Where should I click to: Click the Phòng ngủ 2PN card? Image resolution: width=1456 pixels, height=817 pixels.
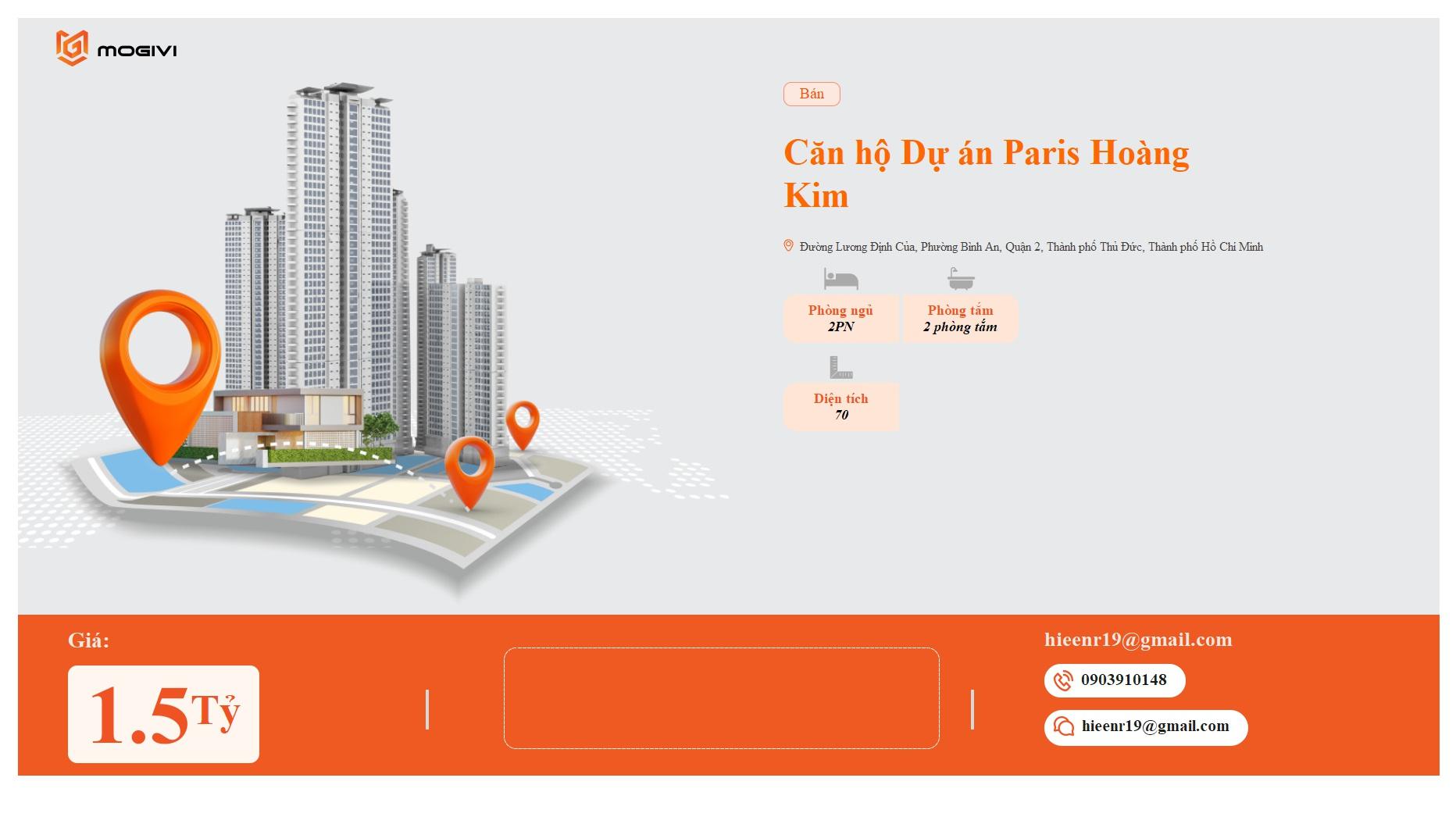[x=841, y=319]
